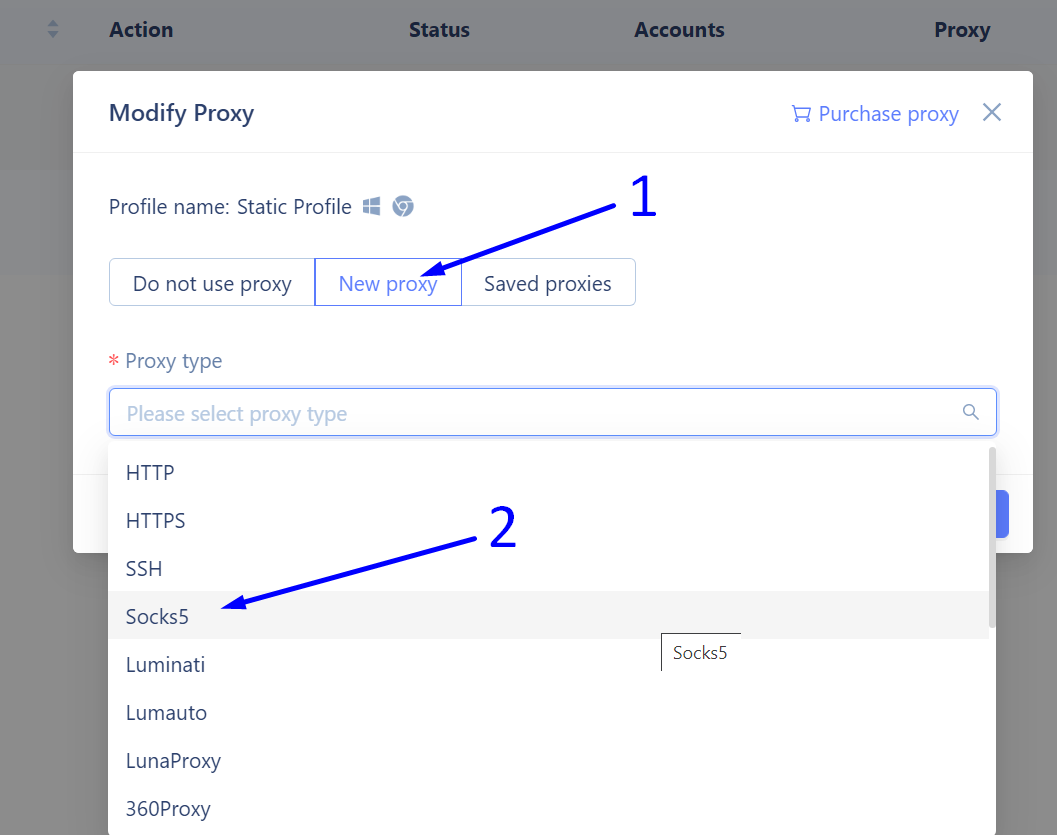Select the Do not use proxy option
The width and height of the screenshot is (1057, 835).
[x=212, y=282]
